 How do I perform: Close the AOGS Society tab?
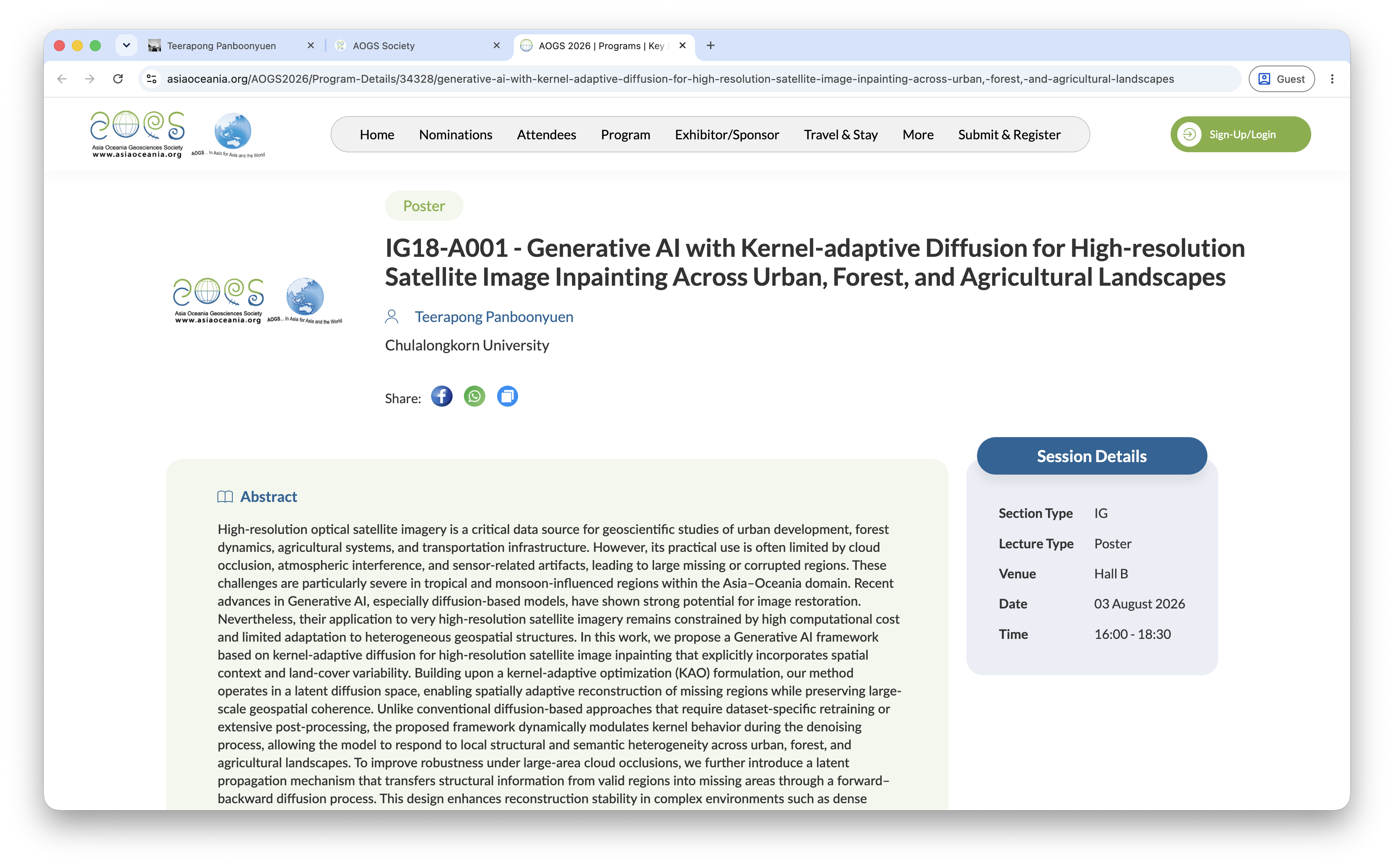point(497,45)
